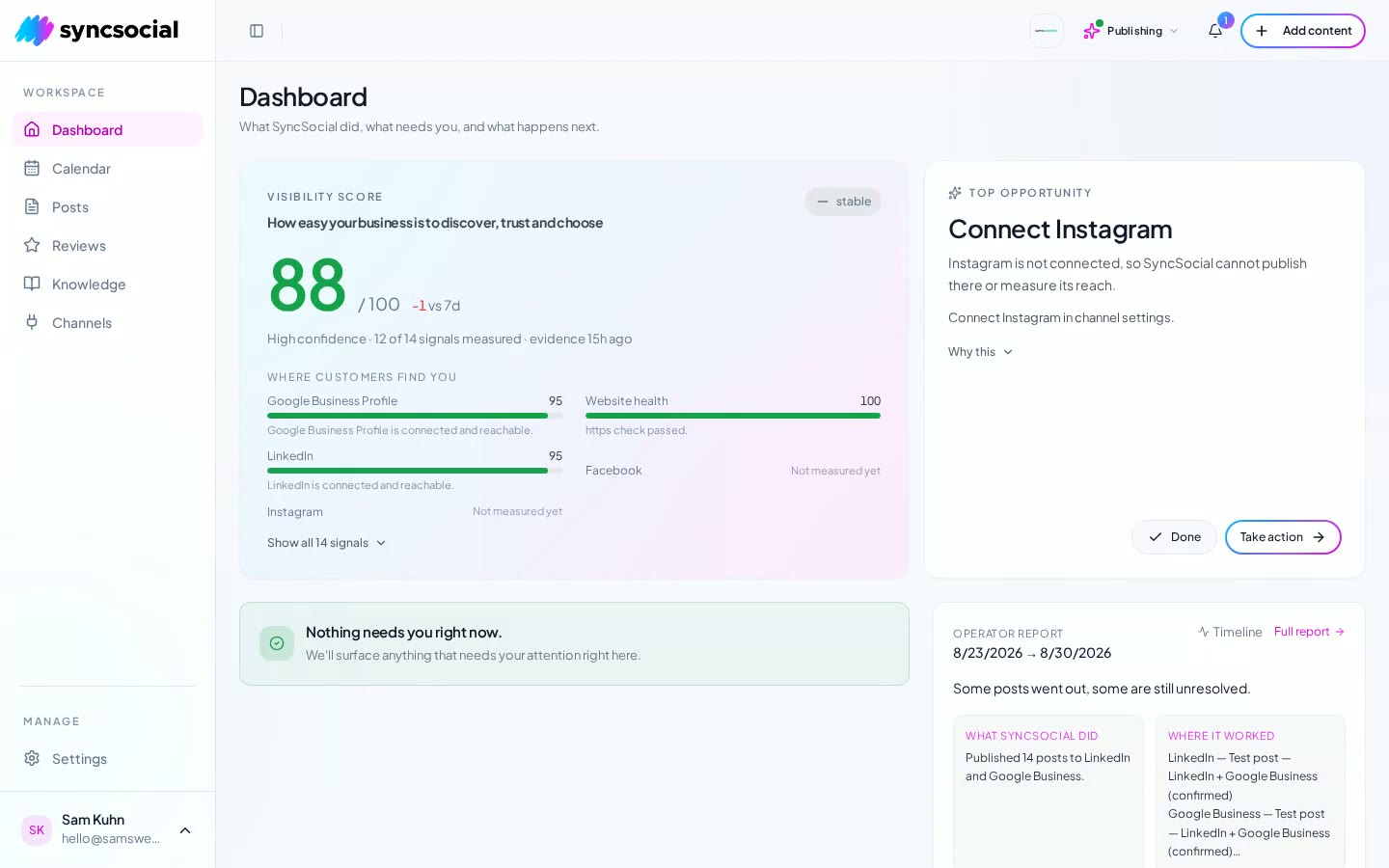The width and height of the screenshot is (1389, 868).
Task: Open the Publishing mode dropdown
Action: click(x=1130, y=31)
